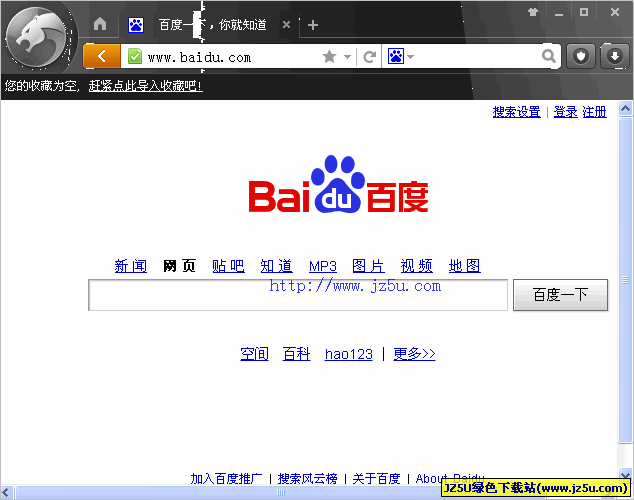Switch to 贴吧 search category
The image size is (634, 500).
point(228,266)
